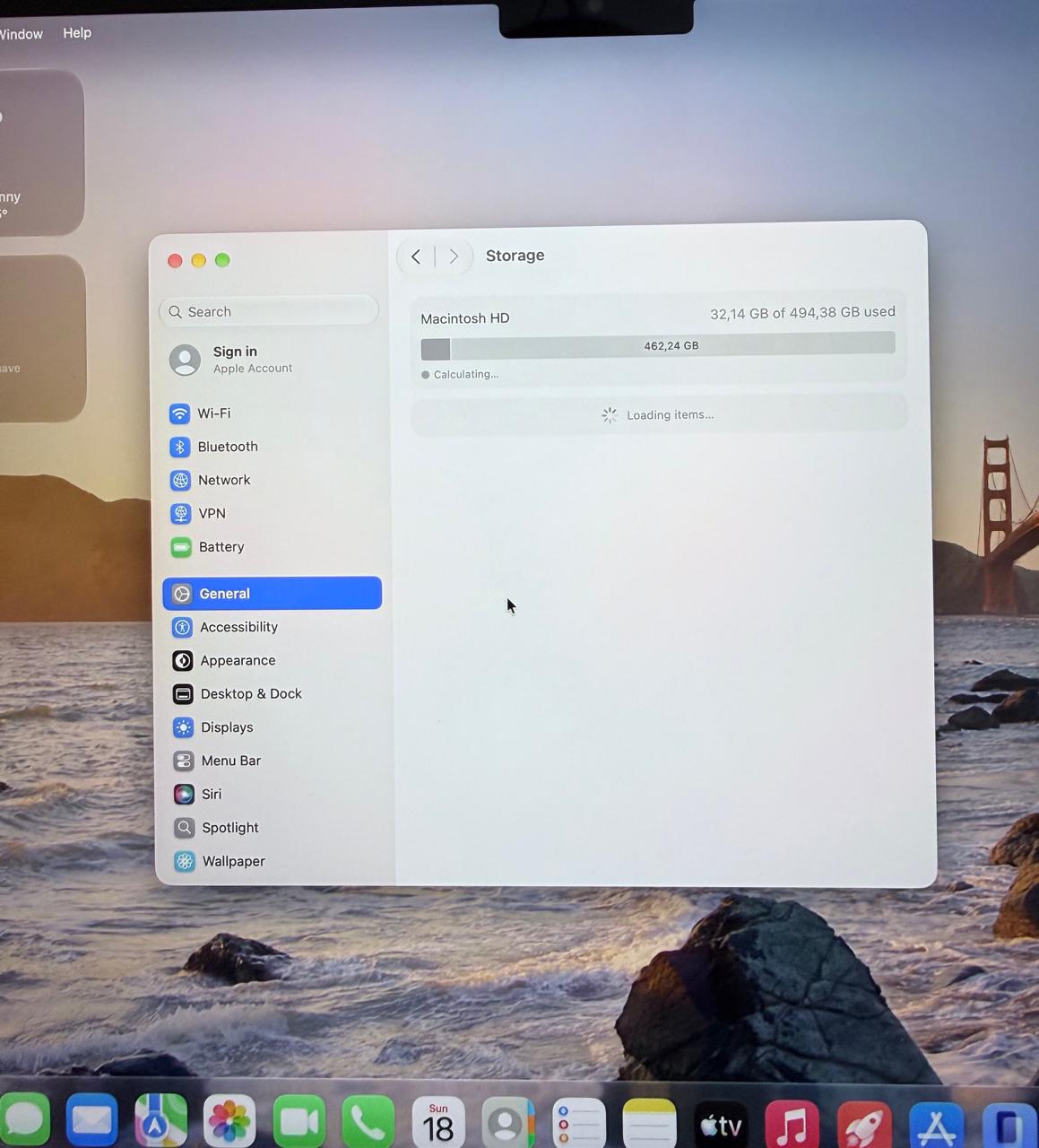
Task: Open Music from the Dock
Action: coord(792,1123)
